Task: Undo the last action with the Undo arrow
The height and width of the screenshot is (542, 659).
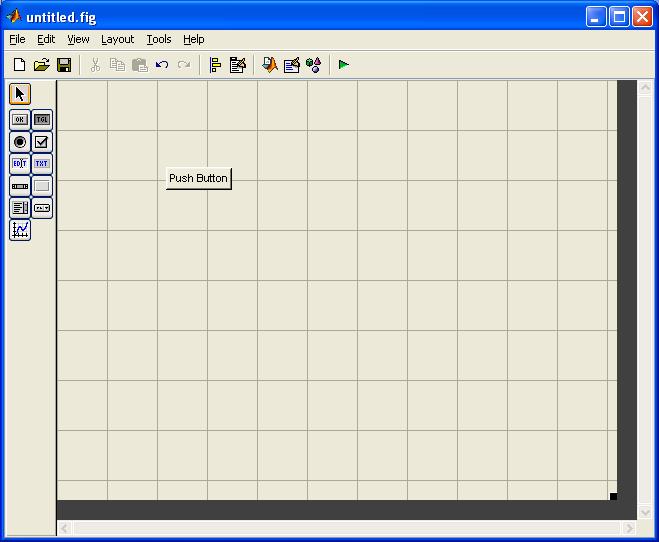Action: click(x=162, y=65)
